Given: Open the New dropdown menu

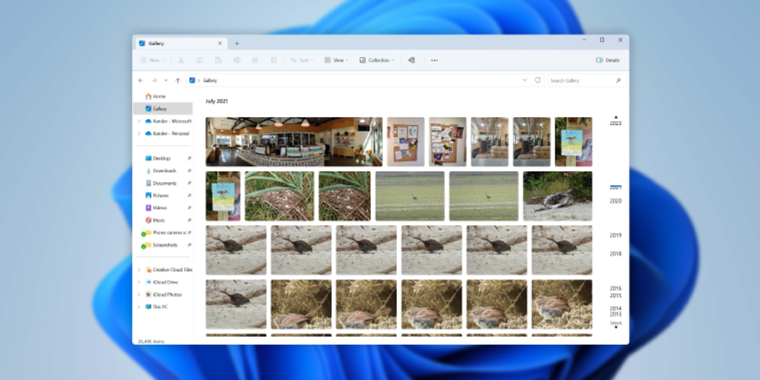Looking at the screenshot, I should [x=152, y=60].
